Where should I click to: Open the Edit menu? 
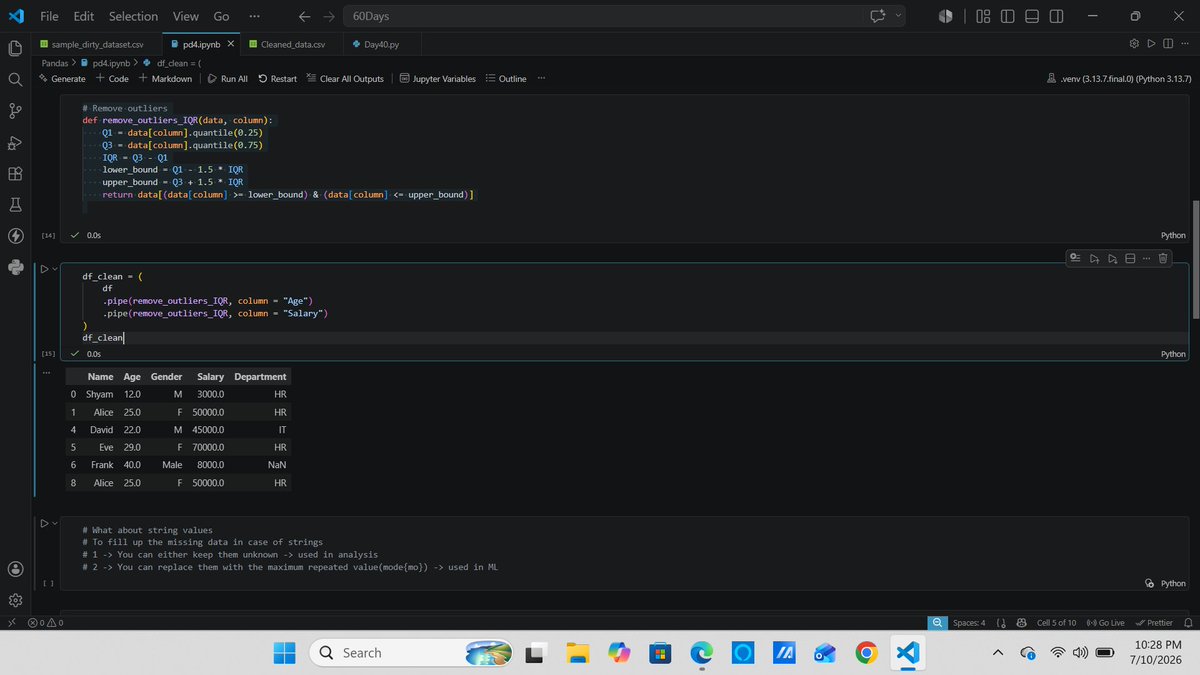[x=84, y=16]
